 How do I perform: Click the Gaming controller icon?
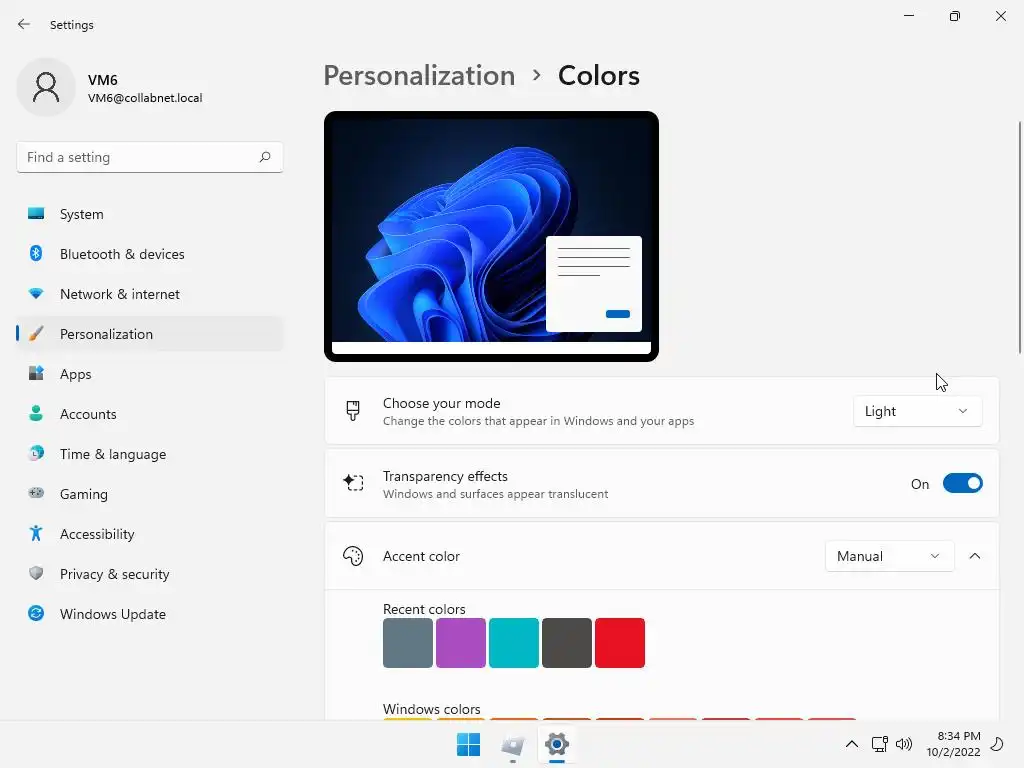point(36,493)
